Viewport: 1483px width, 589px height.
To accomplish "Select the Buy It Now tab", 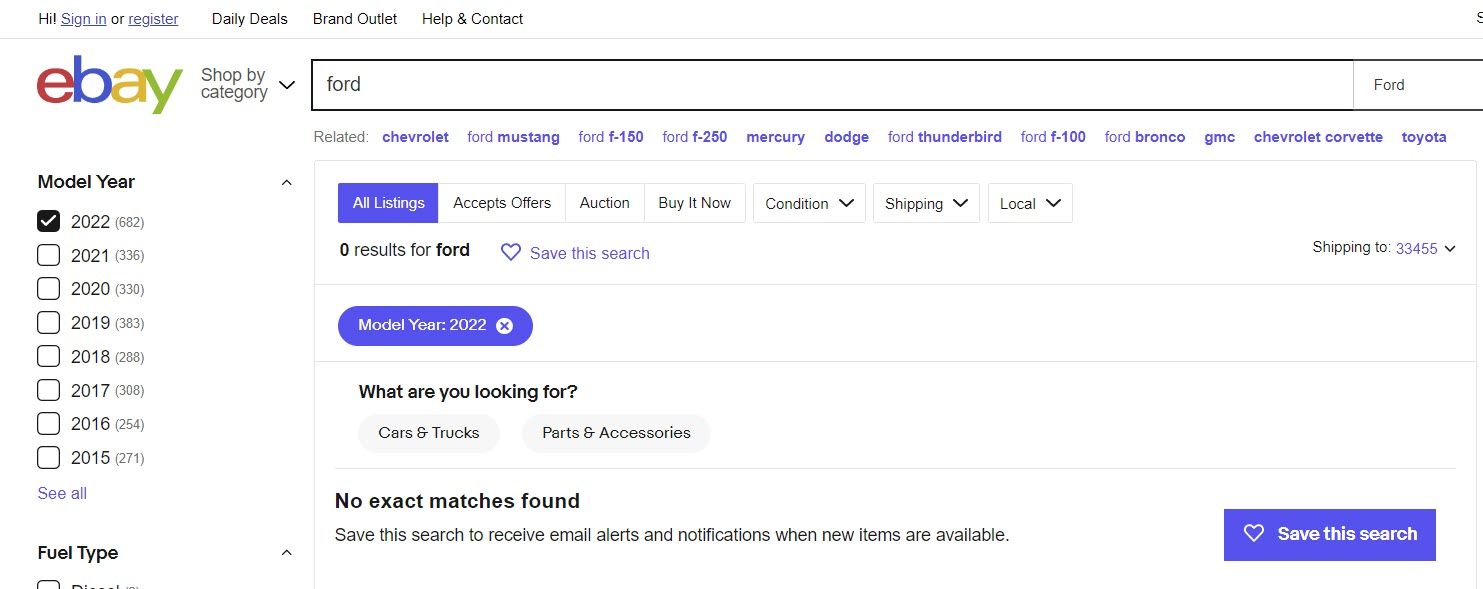I will [x=694, y=203].
